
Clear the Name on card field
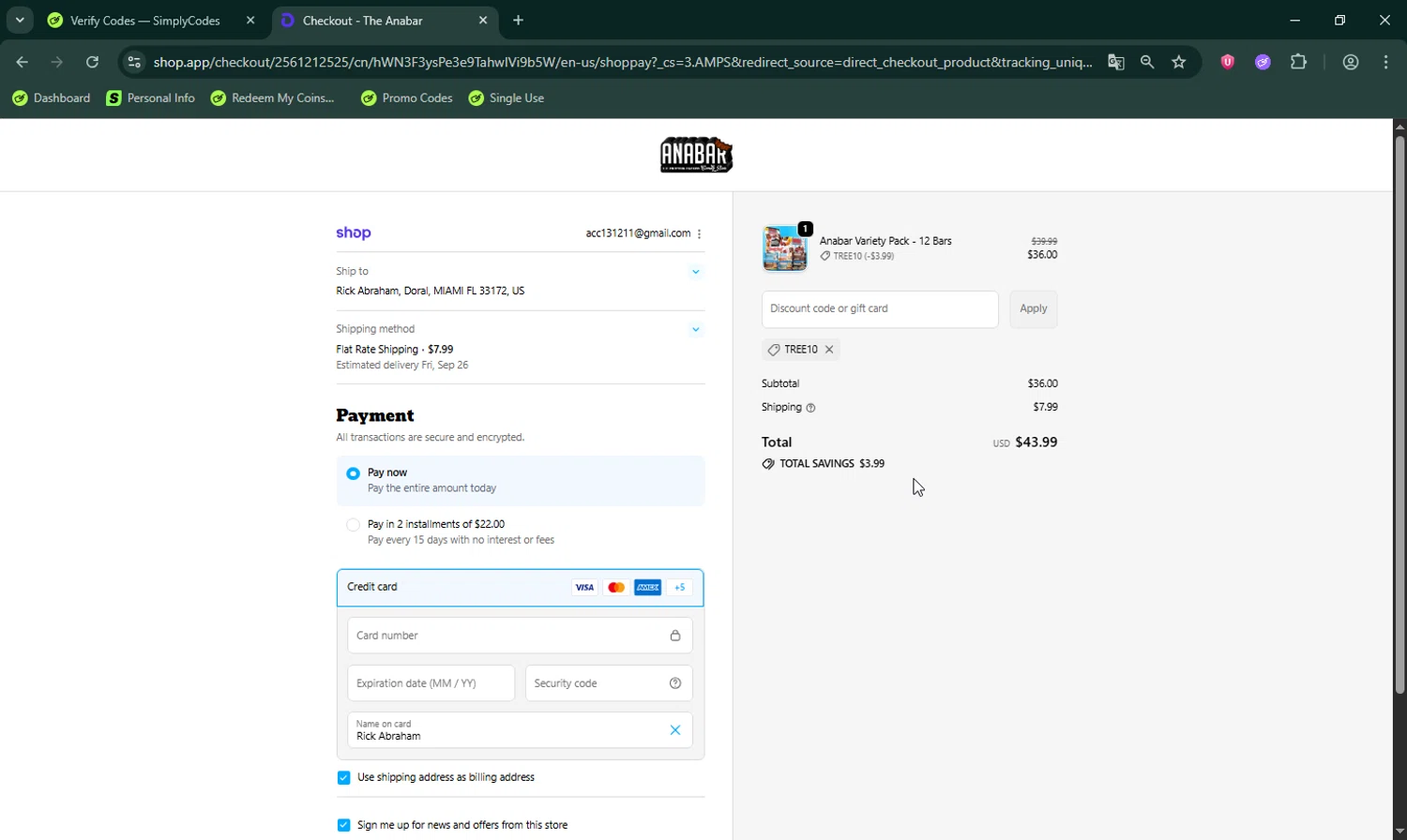click(x=675, y=730)
